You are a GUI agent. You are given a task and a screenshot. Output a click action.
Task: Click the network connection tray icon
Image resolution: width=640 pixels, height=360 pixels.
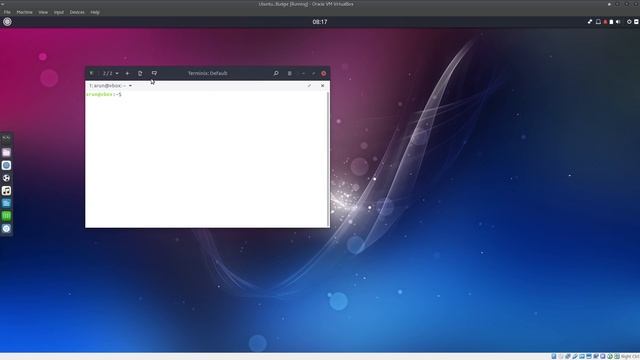click(x=590, y=22)
